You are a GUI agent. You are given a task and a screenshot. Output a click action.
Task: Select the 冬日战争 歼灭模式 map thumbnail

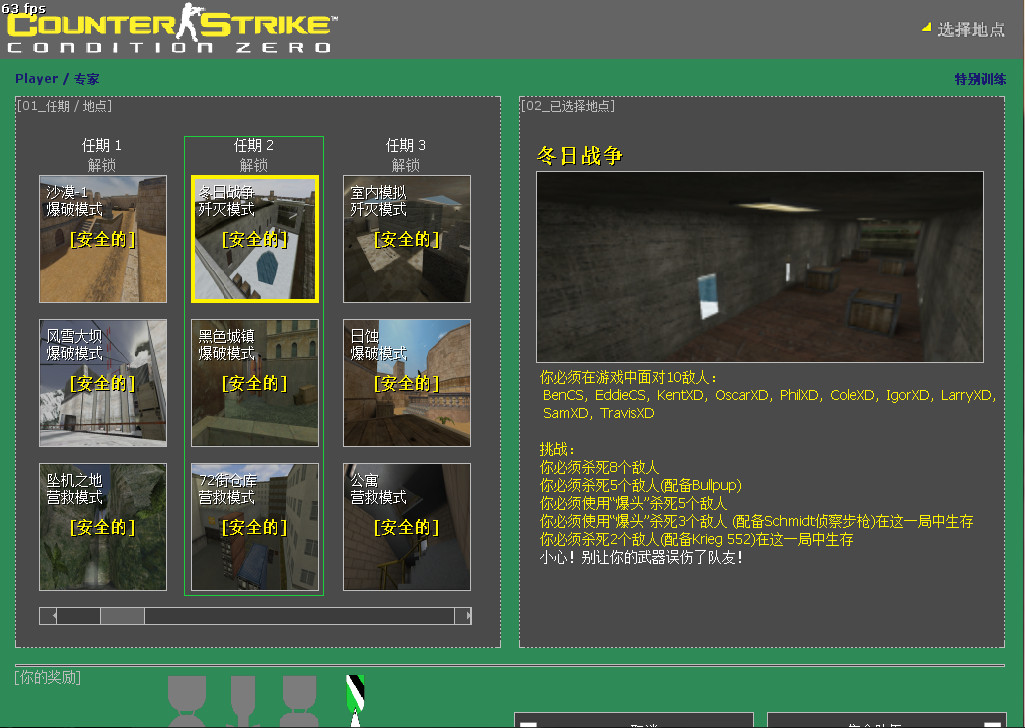[x=255, y=239]
